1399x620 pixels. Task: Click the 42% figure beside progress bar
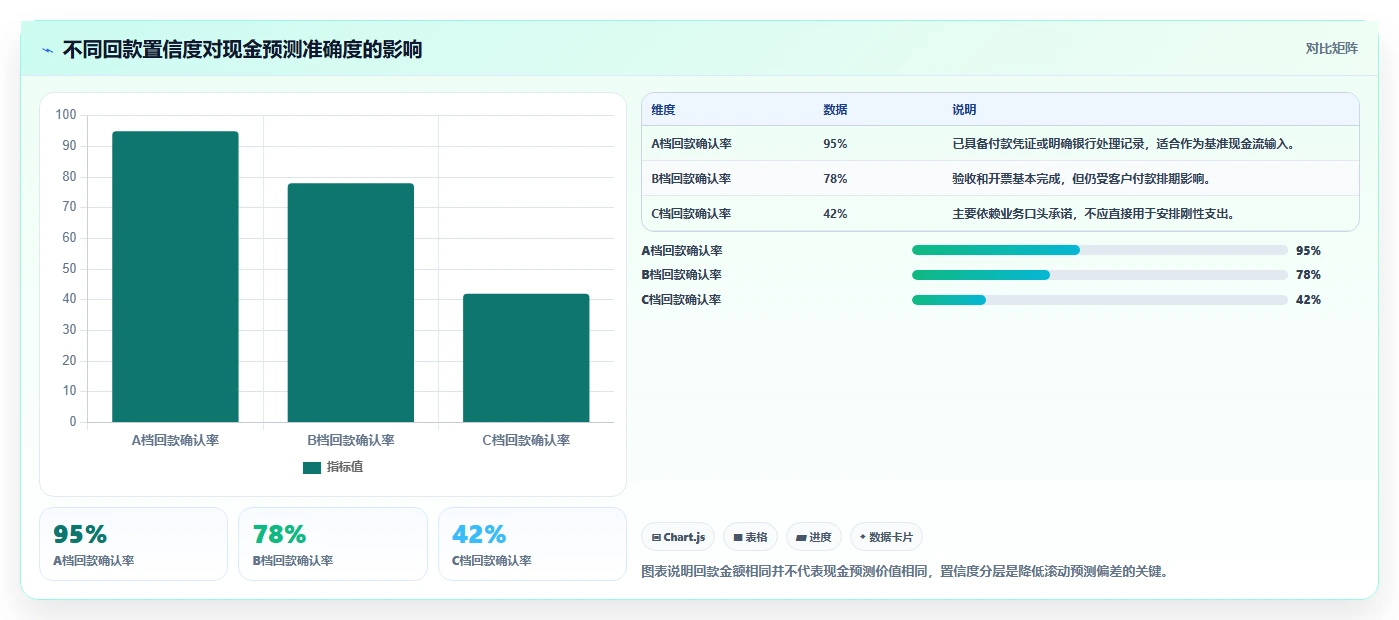point(1308,300)
